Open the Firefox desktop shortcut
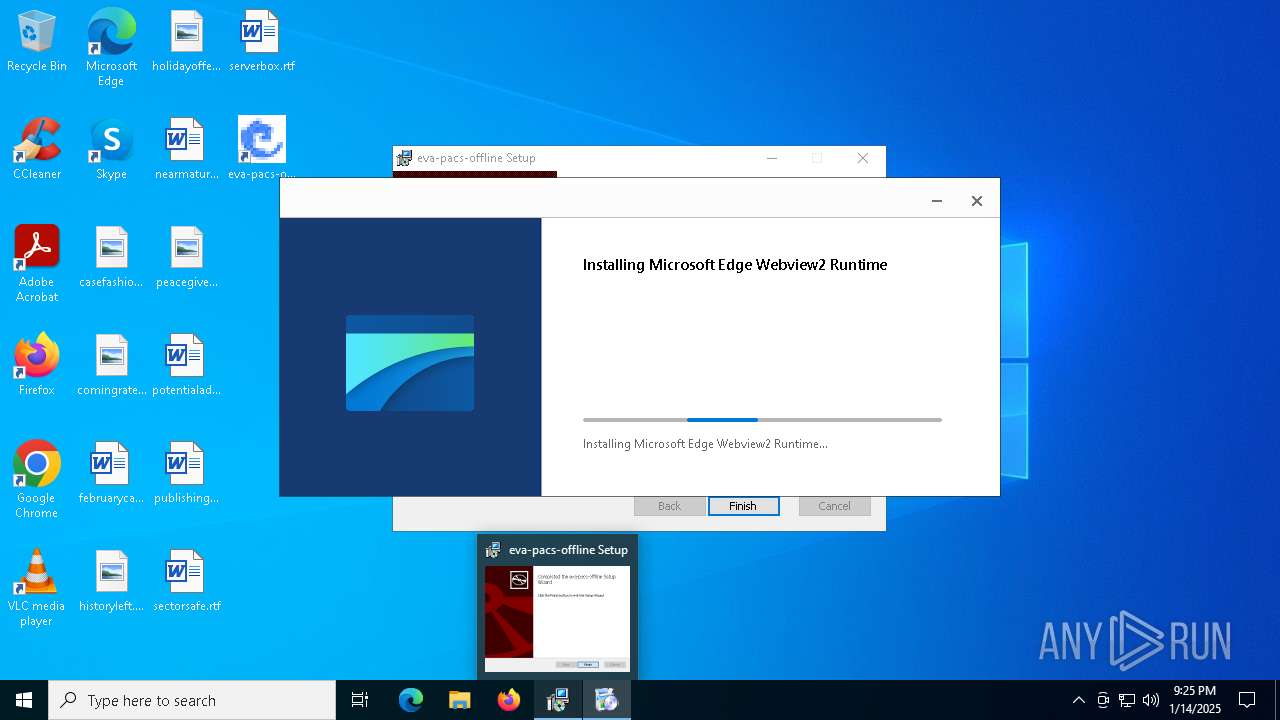Viewport: 1280px width, 720px height. (37, 366)
